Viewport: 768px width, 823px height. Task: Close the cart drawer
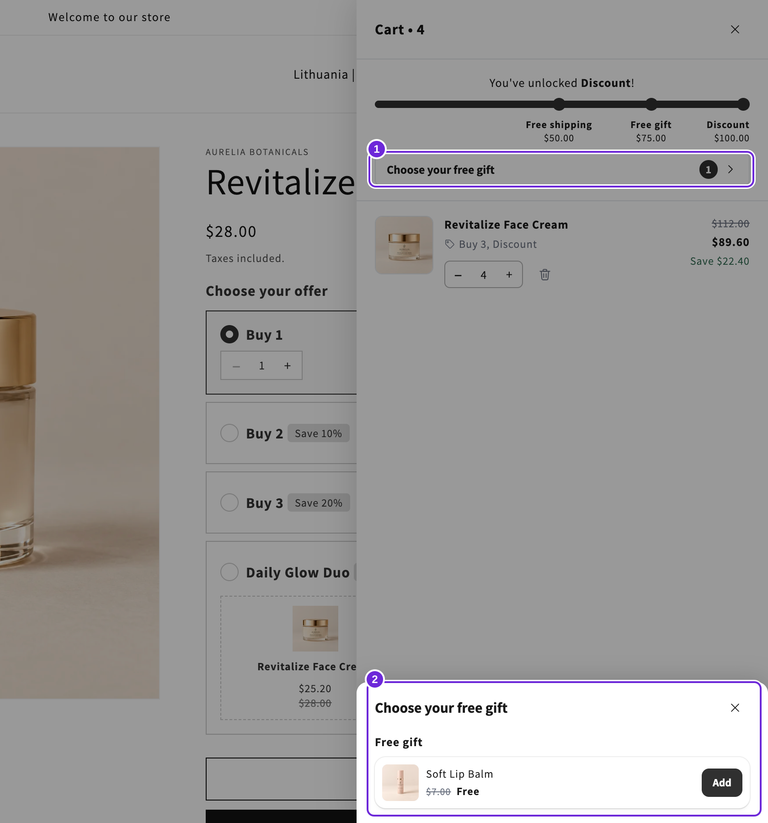[735, 29]
